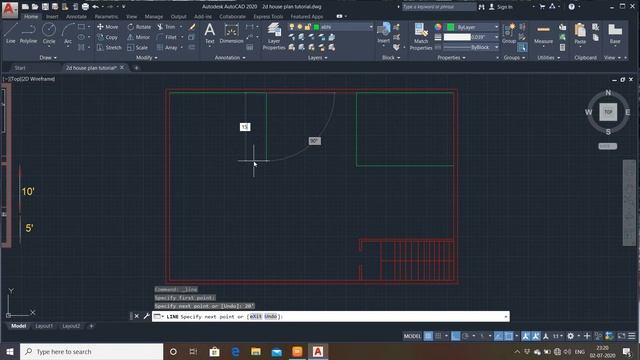The width and height of the screenshot is (640, 360).
Task: Switch to the Layout1 tab
Action: click(44, 326)
